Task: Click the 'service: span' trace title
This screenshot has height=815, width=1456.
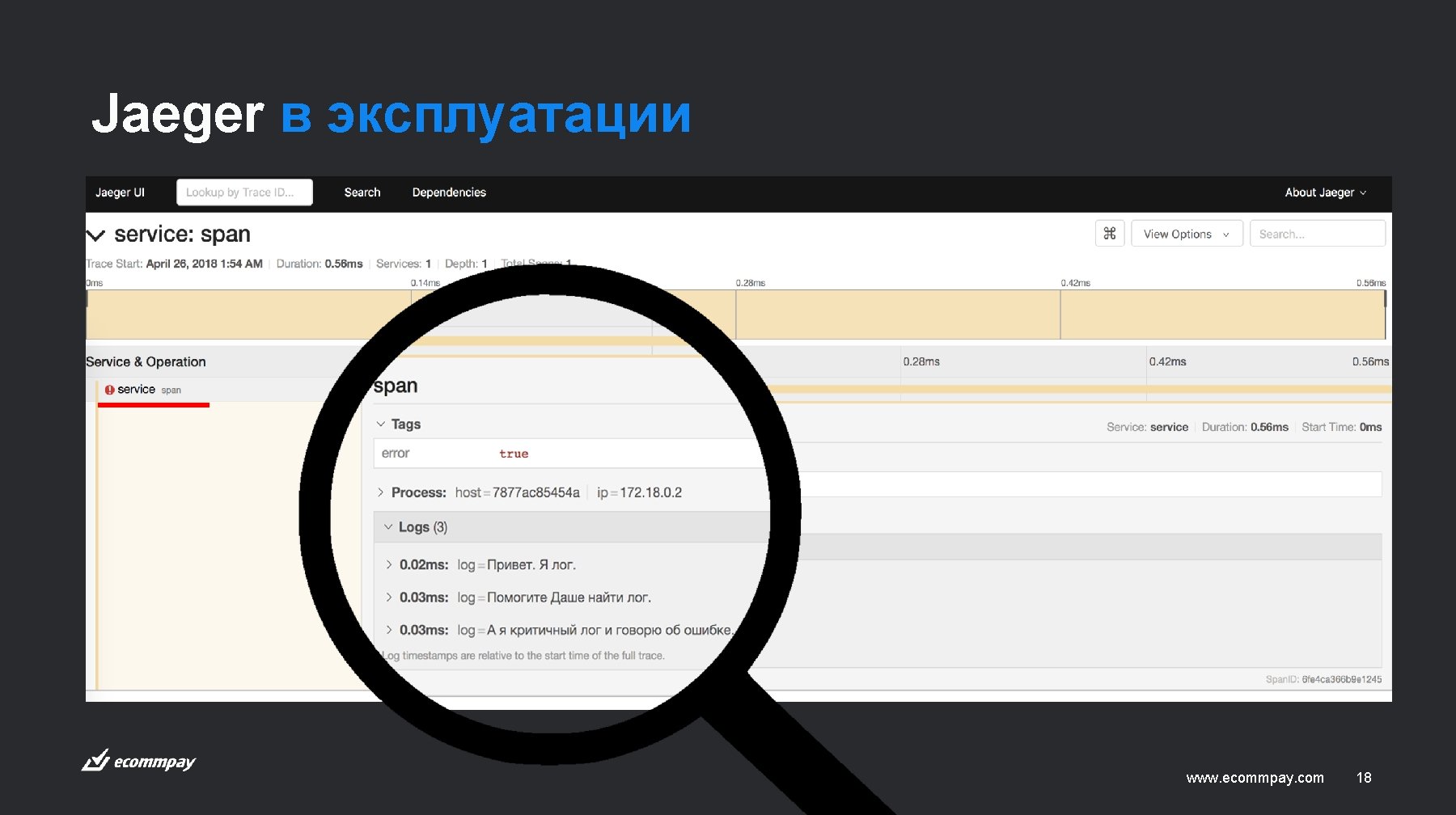Action: pyautogui.click(x=182, y=234)
